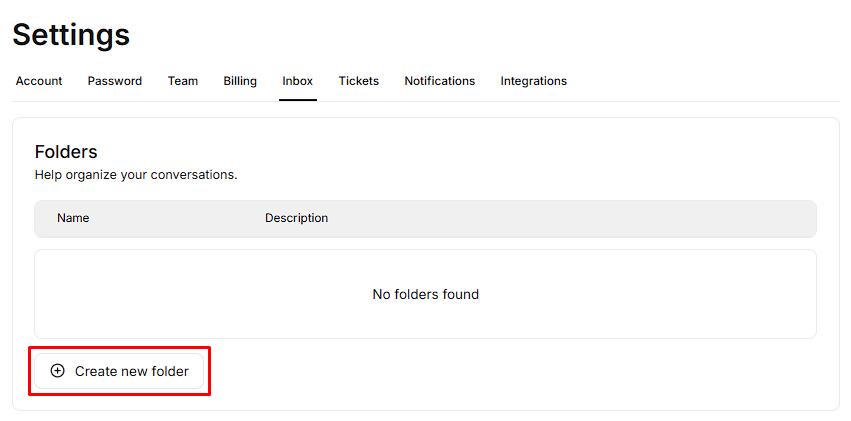The image size is (851, 421).
Task: Click the underline beneath the Inbox tab
Action: point(298,100)
